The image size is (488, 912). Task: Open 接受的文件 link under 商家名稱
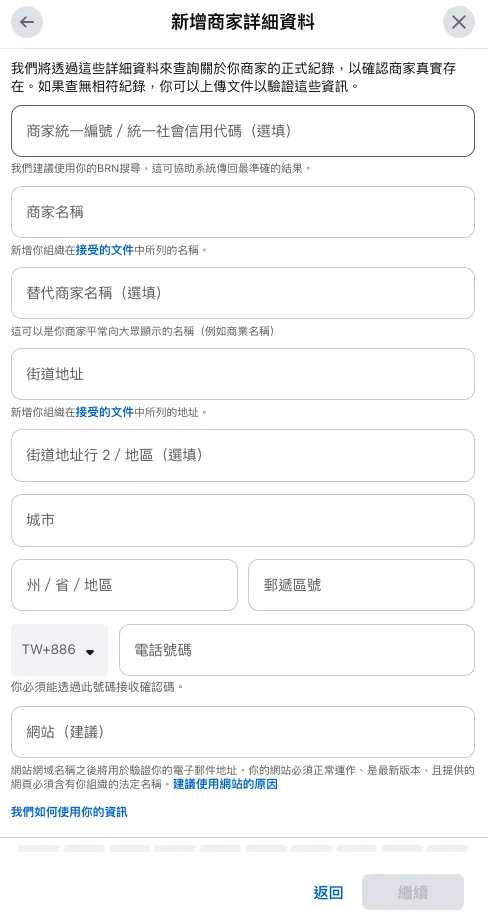click(x=105, y=251)
